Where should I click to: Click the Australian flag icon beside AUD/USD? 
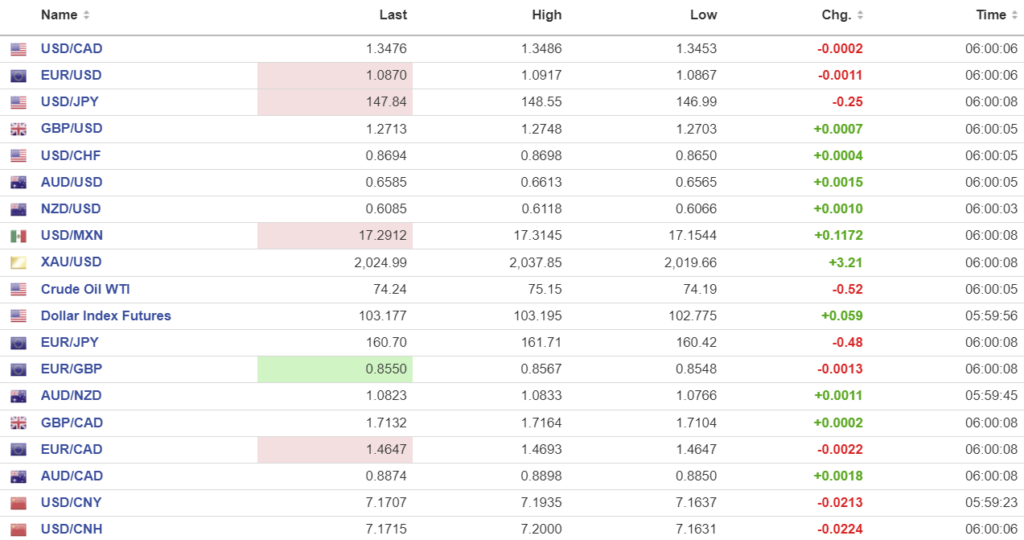point(19,183)
